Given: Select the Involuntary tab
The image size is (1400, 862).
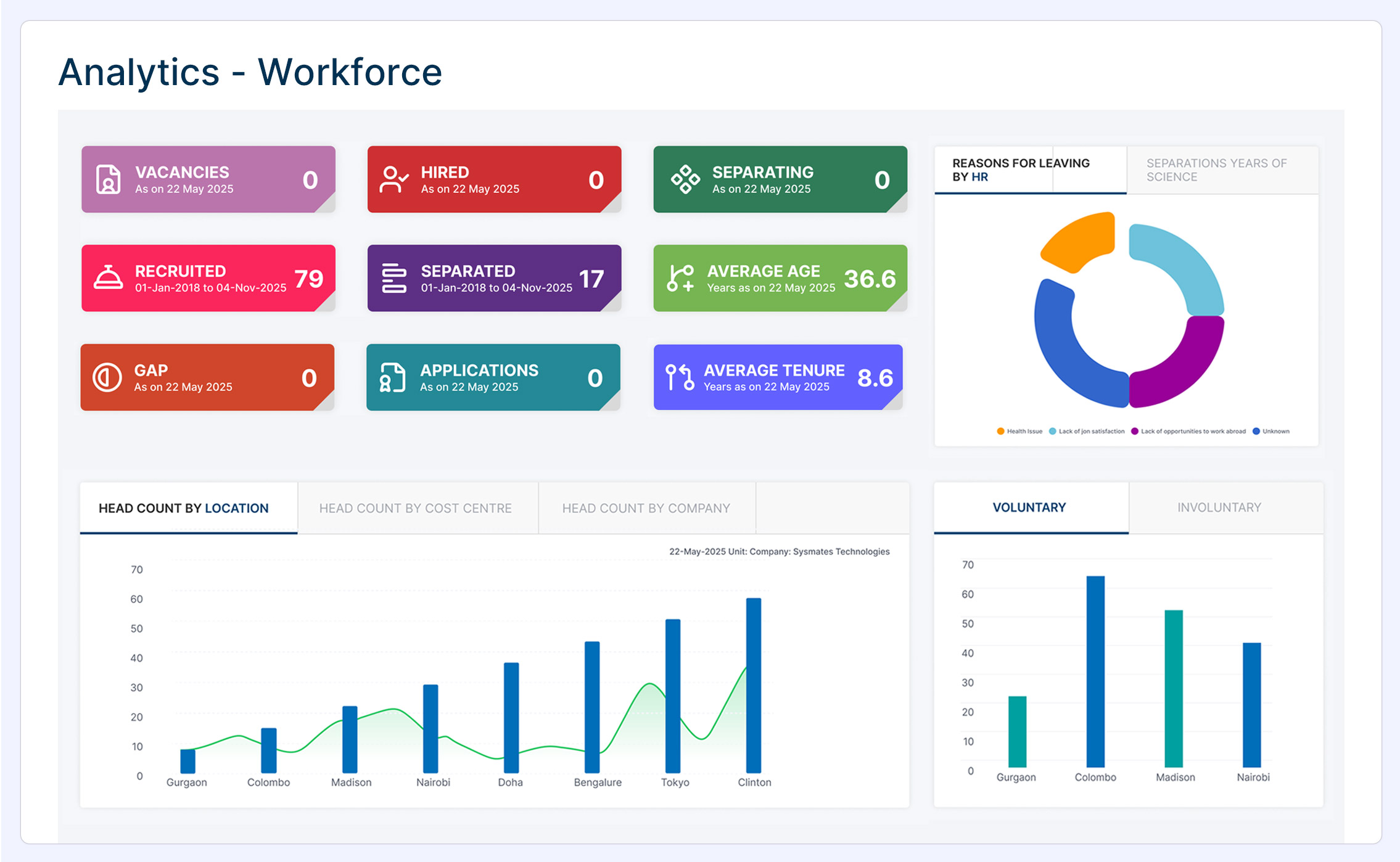Looking at the screenshot, I should pos(1219,507).
